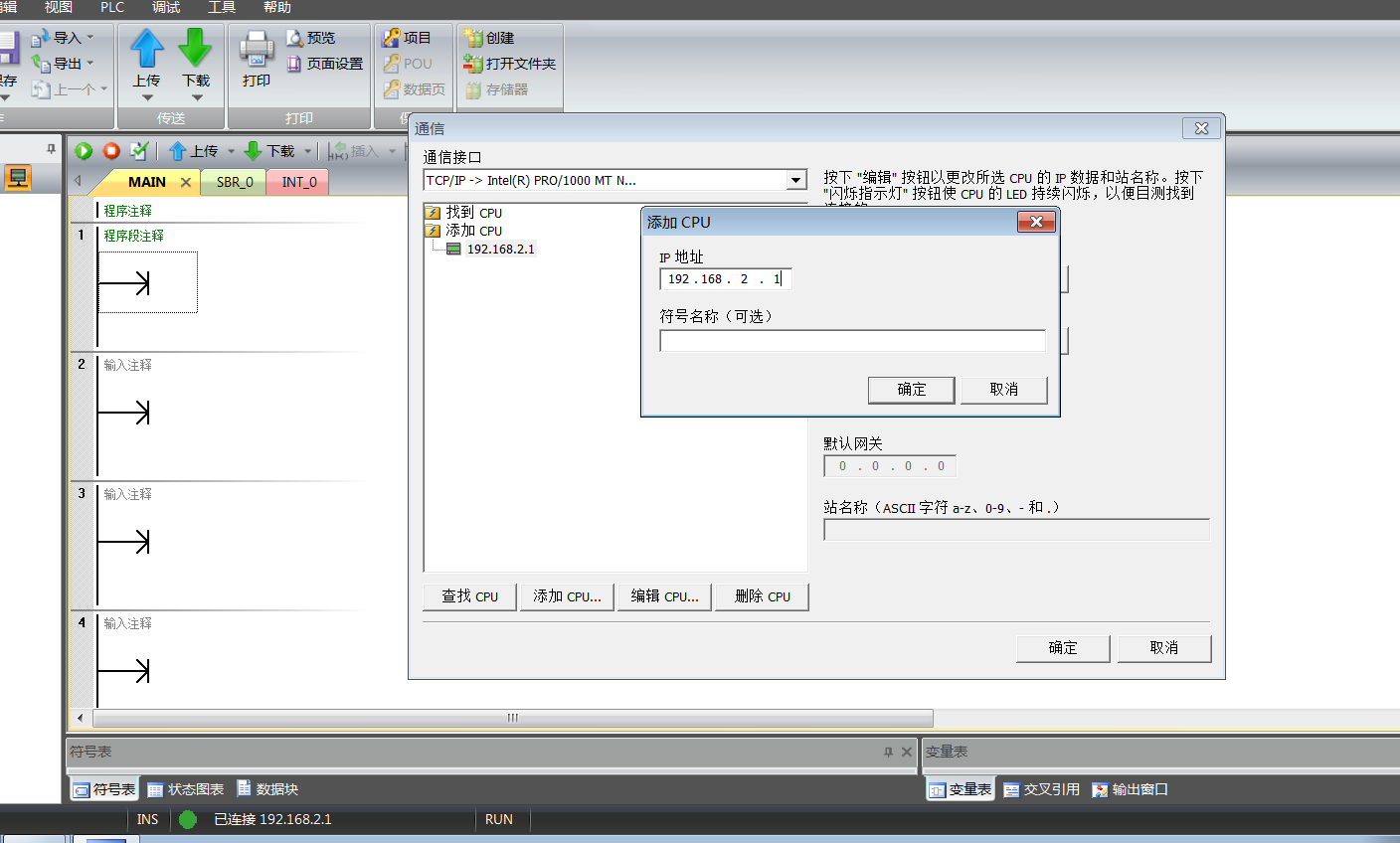Open Print Preview (预览)

[x=311, y=38]
